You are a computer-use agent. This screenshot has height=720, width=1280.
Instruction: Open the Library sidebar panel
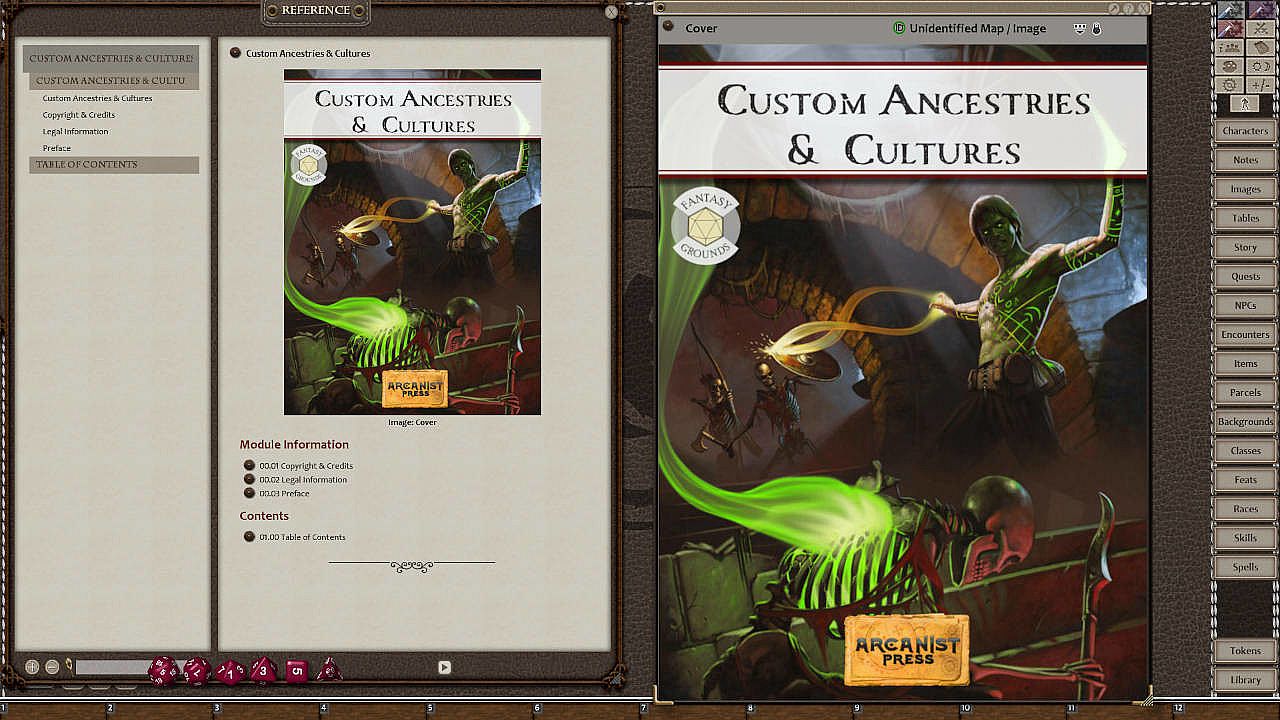1245,679
